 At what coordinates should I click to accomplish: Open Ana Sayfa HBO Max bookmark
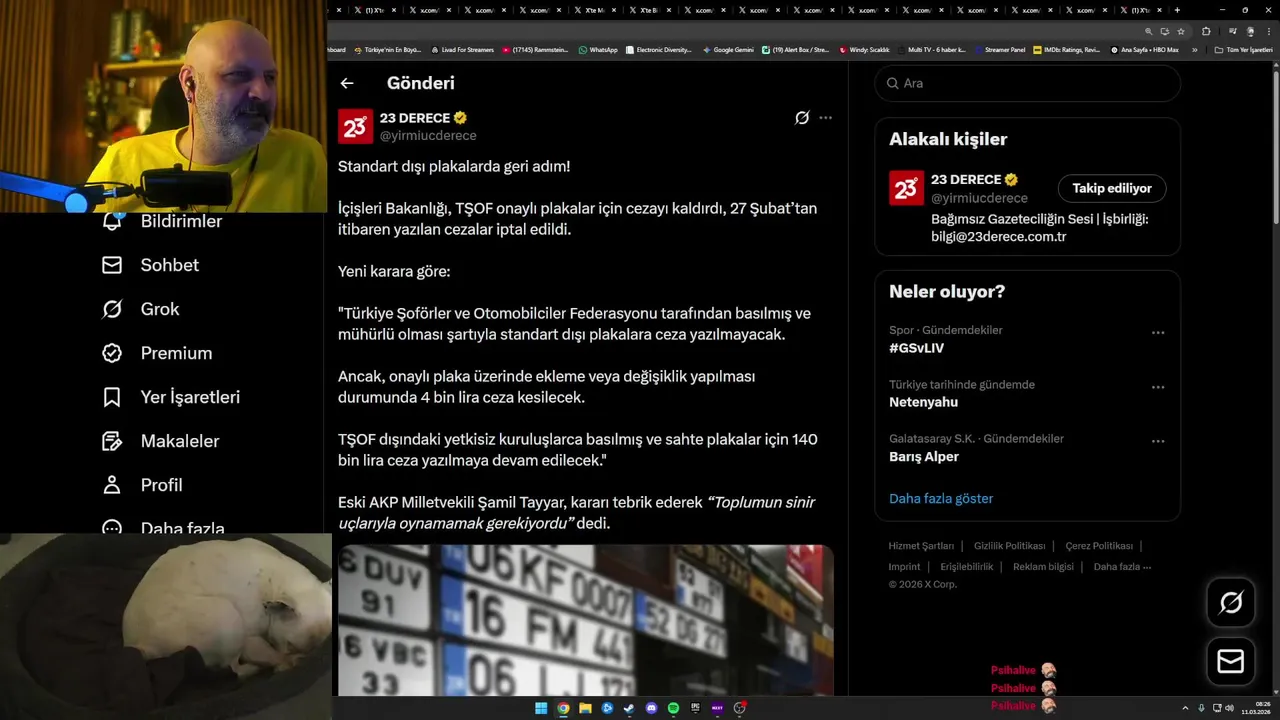click(x=1145, y=49)
